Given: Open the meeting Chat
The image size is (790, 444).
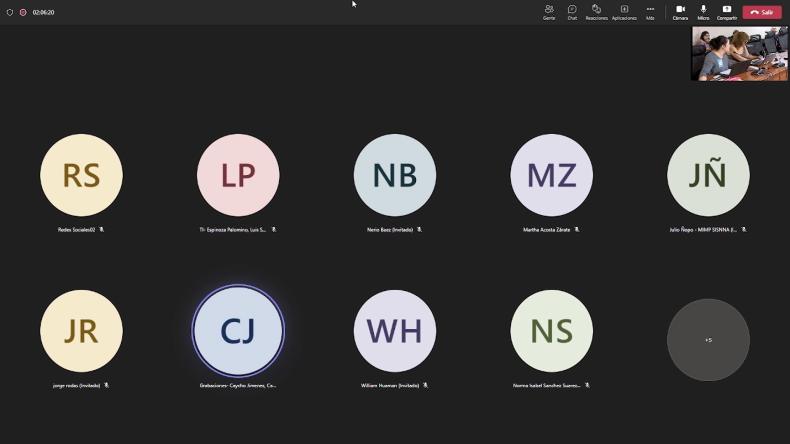Looking at the screenshot, I should [572, 12].
